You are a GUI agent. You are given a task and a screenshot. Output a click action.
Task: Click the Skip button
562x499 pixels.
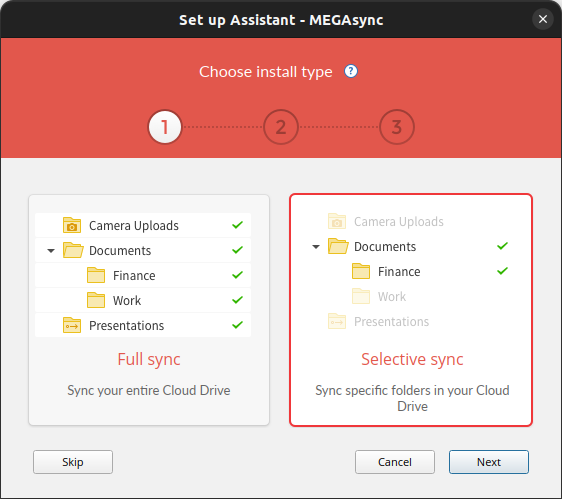coord(73,462)
